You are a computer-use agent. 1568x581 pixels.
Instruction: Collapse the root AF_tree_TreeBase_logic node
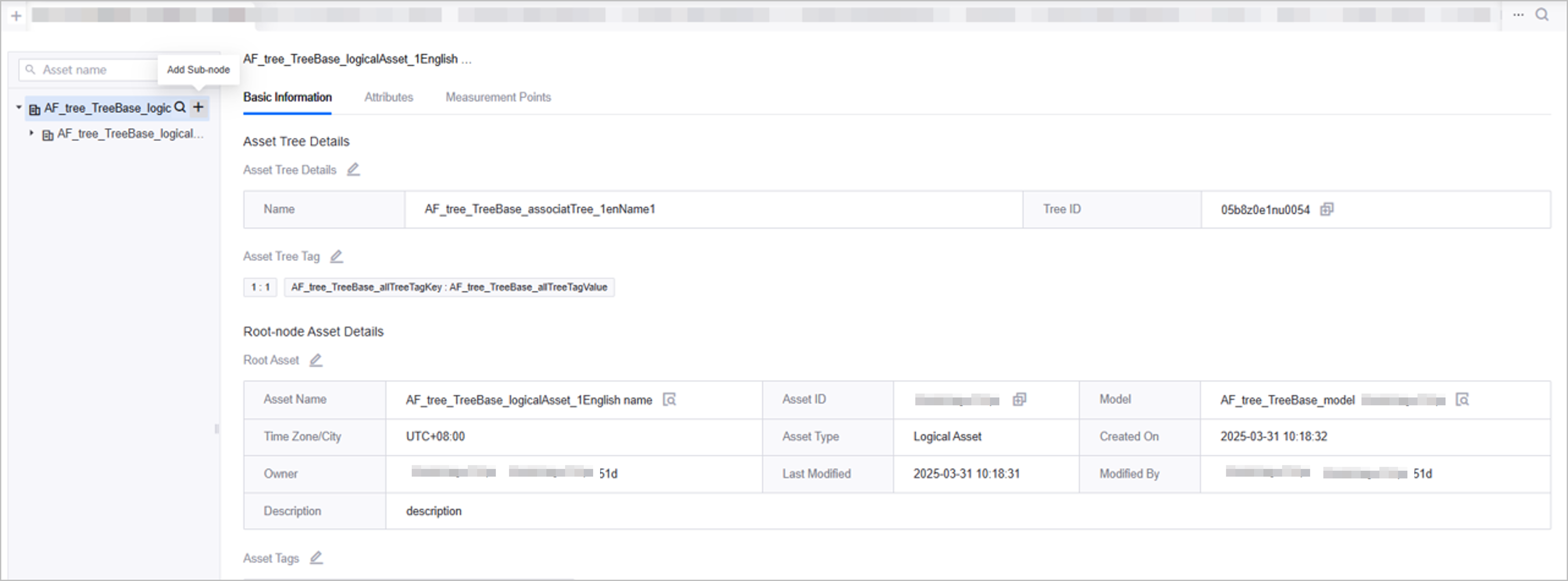(x=19, y=108)
